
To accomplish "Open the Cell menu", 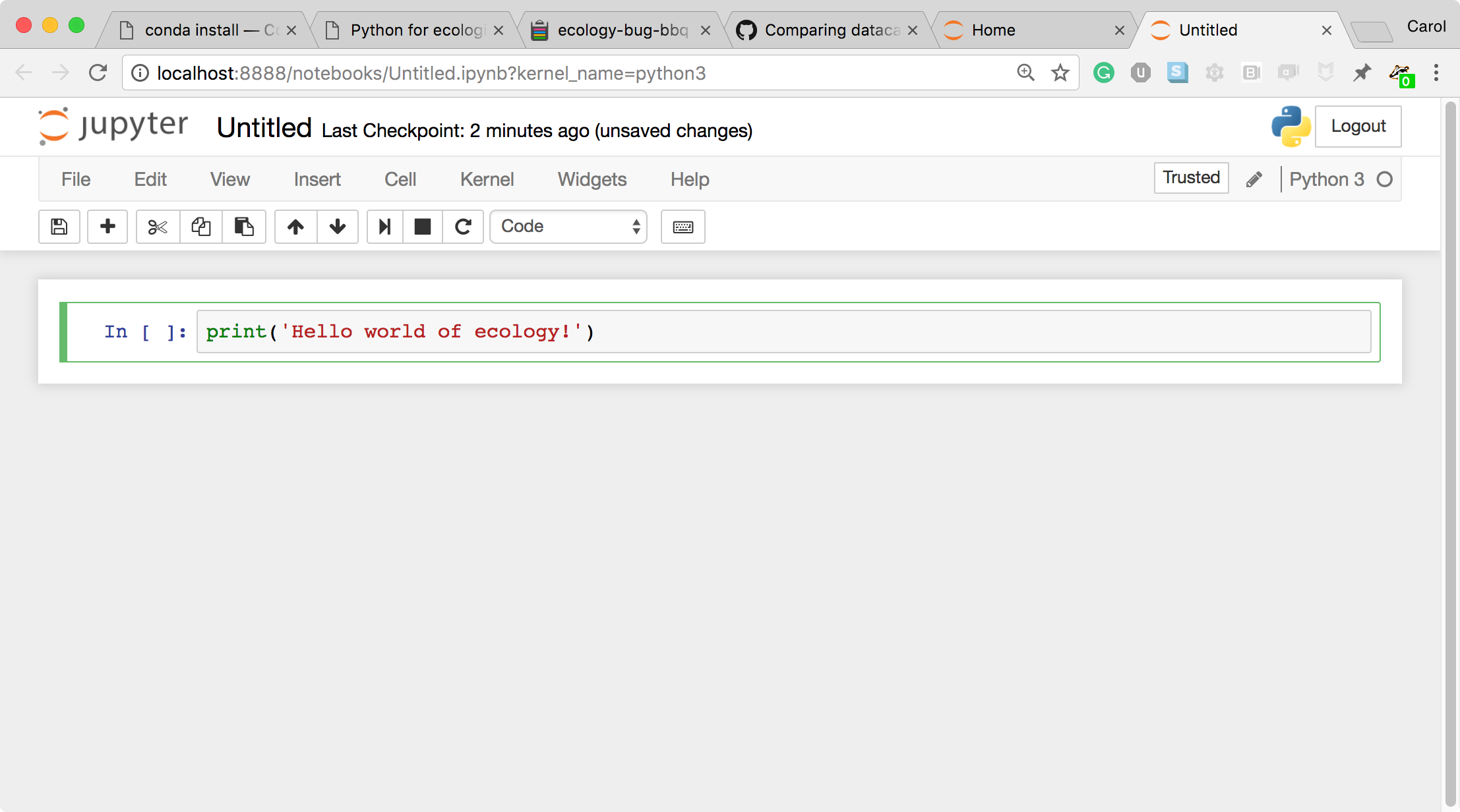I will click(x=399, y=179).
